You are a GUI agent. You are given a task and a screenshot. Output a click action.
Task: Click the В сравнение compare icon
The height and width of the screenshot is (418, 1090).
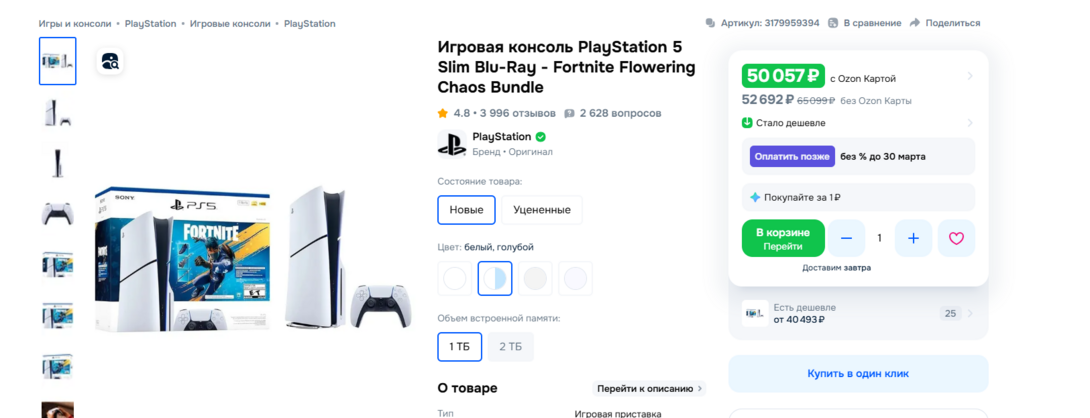(x=834, y=23)
